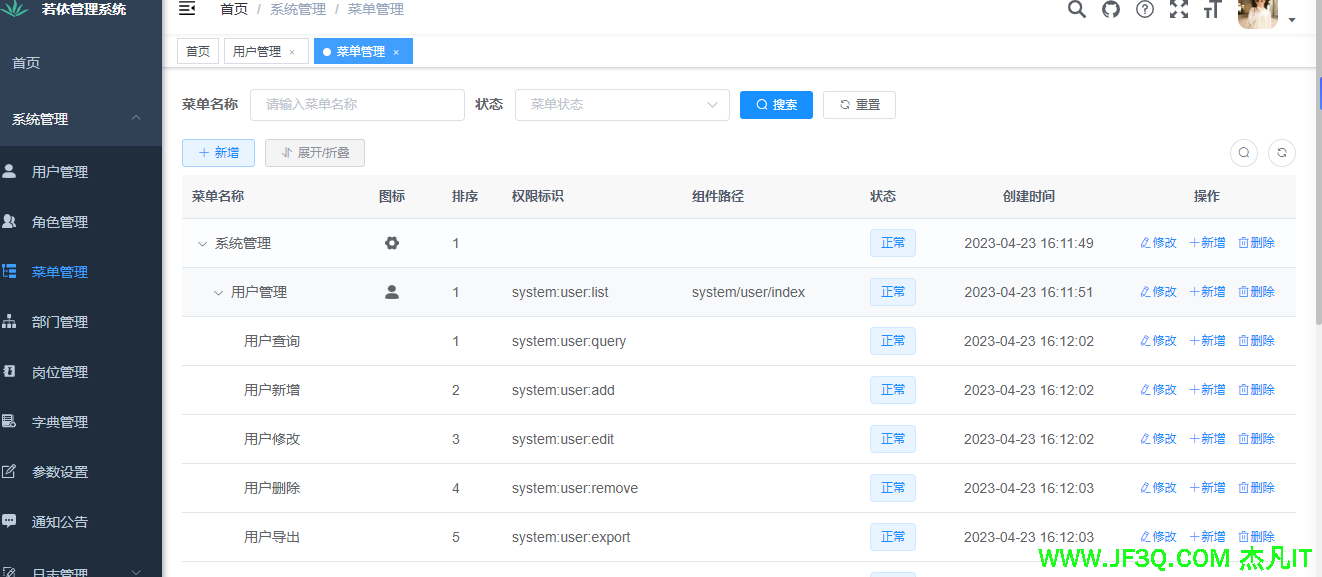Collapse the sidebar with the hamburger icon

(x=187, y=9)
